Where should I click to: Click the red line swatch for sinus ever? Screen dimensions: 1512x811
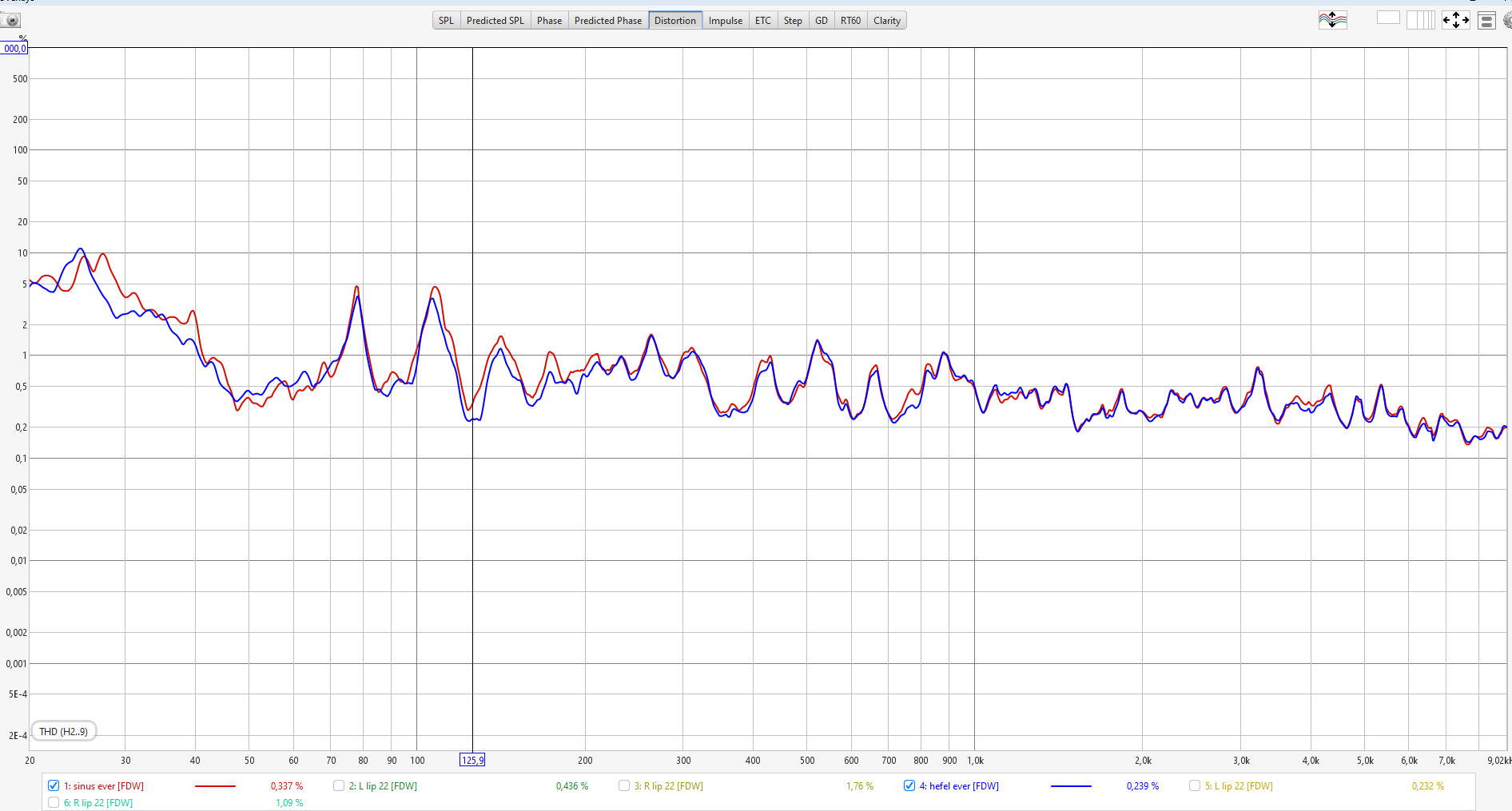[x=215, y=786]
